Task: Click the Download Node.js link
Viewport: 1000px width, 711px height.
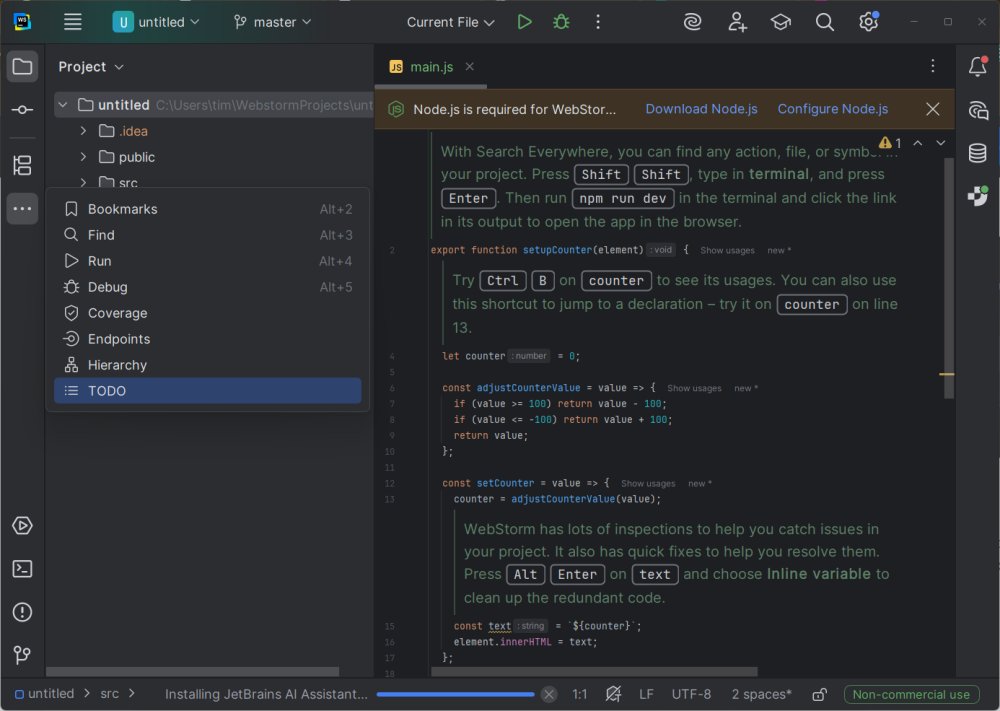Action: coord(701,109)
